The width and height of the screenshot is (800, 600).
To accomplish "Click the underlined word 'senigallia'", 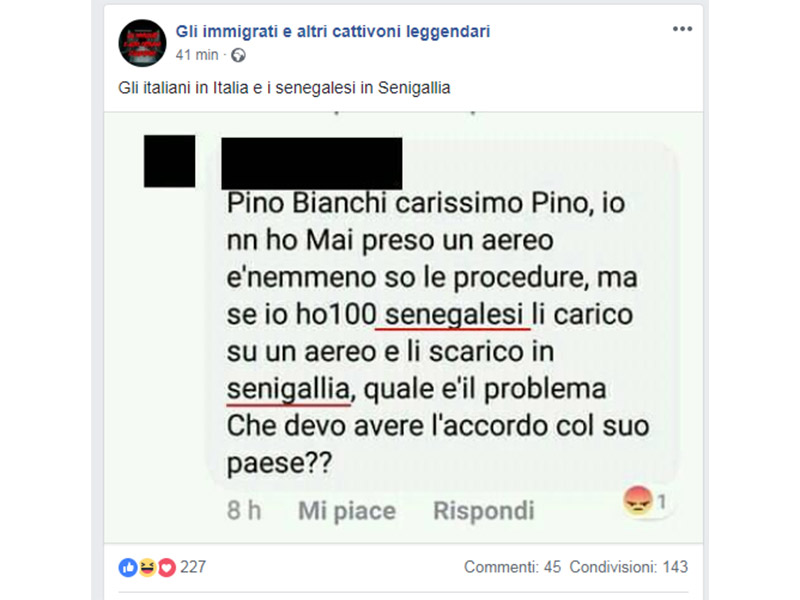I will coord(288,389).
